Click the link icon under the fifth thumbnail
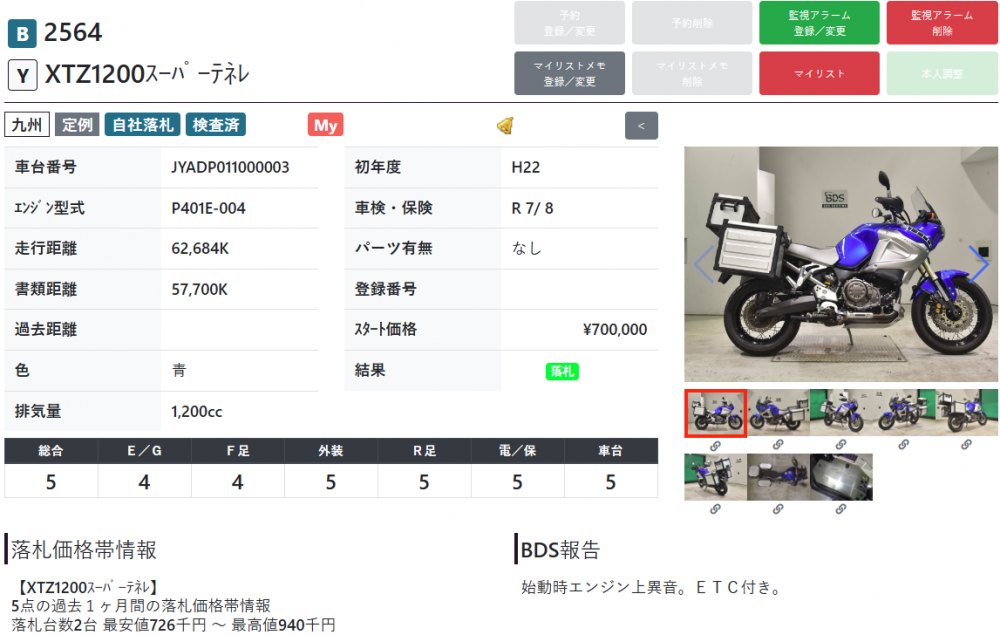The image size is (1000, 635). [x=966, y=444]
